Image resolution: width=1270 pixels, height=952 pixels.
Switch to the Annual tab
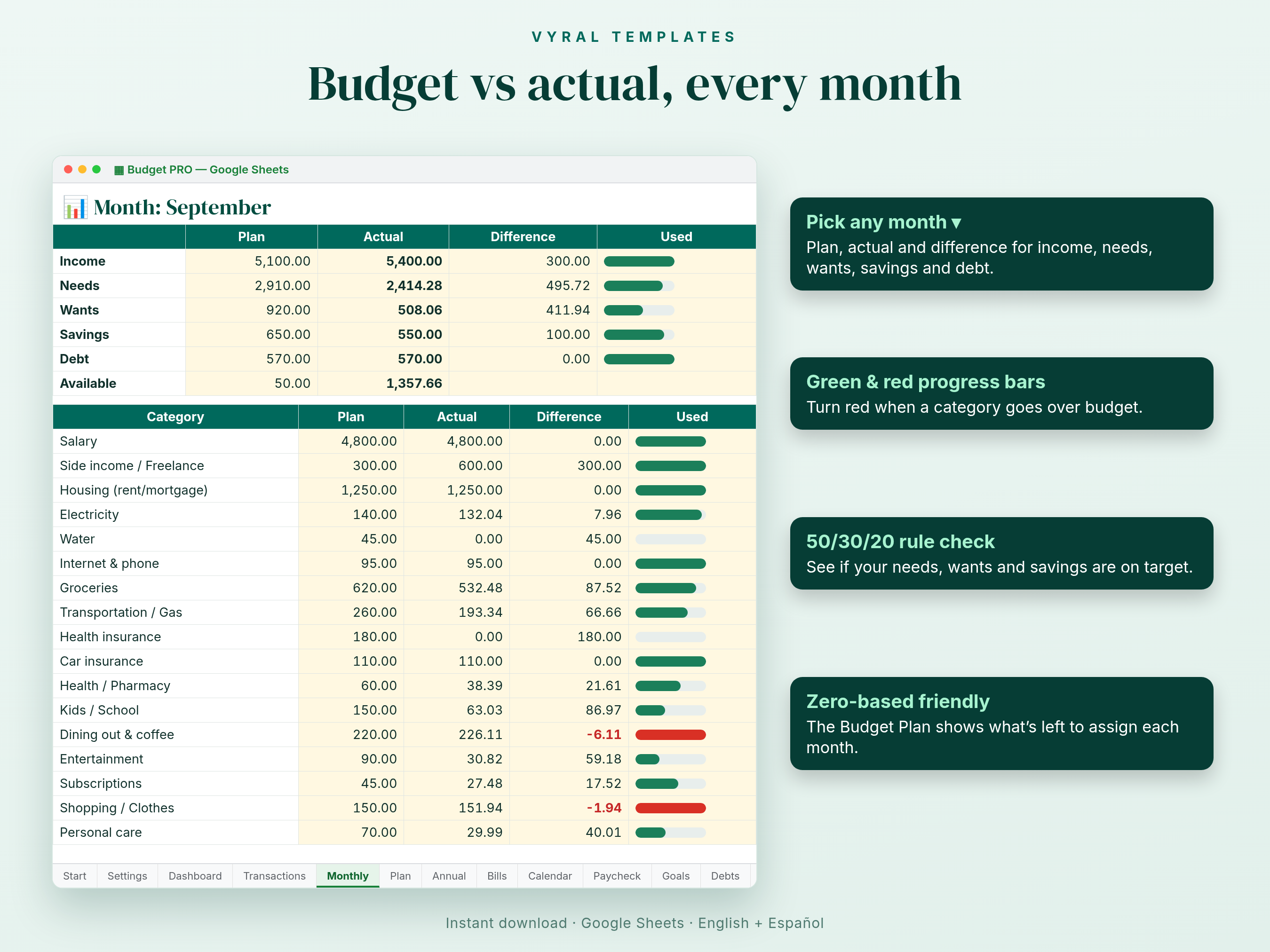pyautogui.click(x=449, y=876)
